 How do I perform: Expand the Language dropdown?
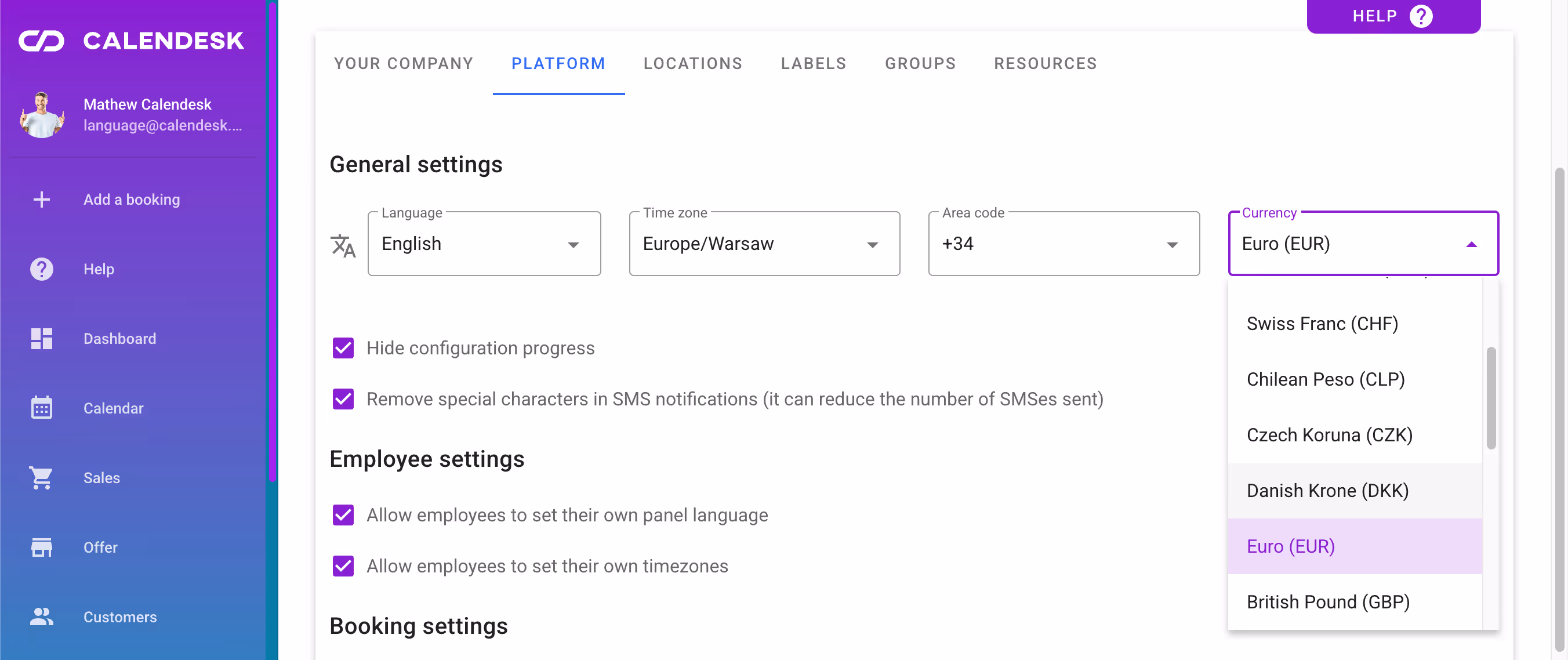coord(484,244)
